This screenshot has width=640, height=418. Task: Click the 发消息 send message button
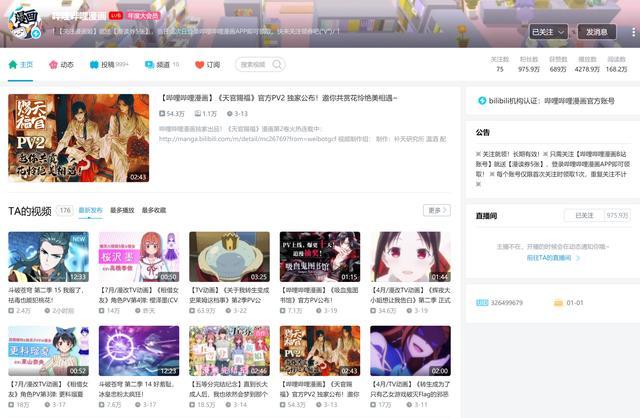coord(597,32)
